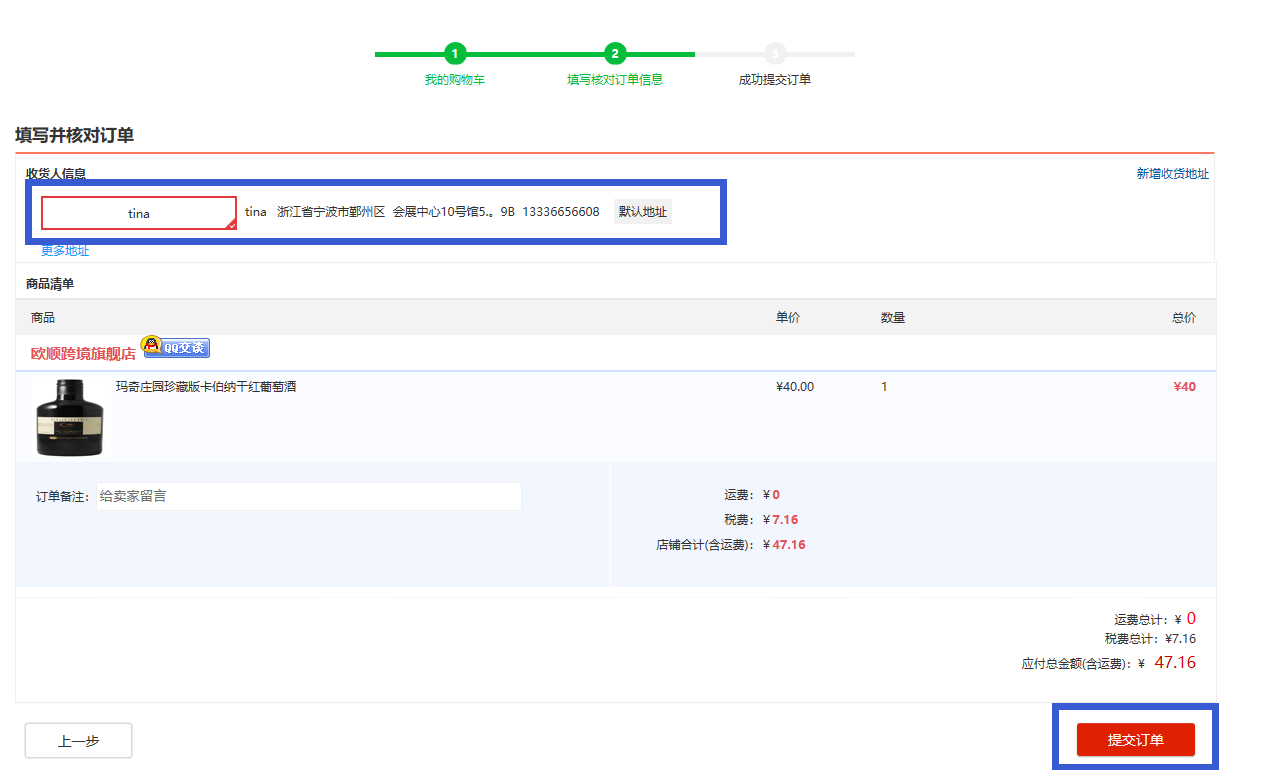The image size is (1261, 770).
Task: Click the address text 浙江省宁波市鄞州区
Action: pyautogui.click(x=331, y=212)
